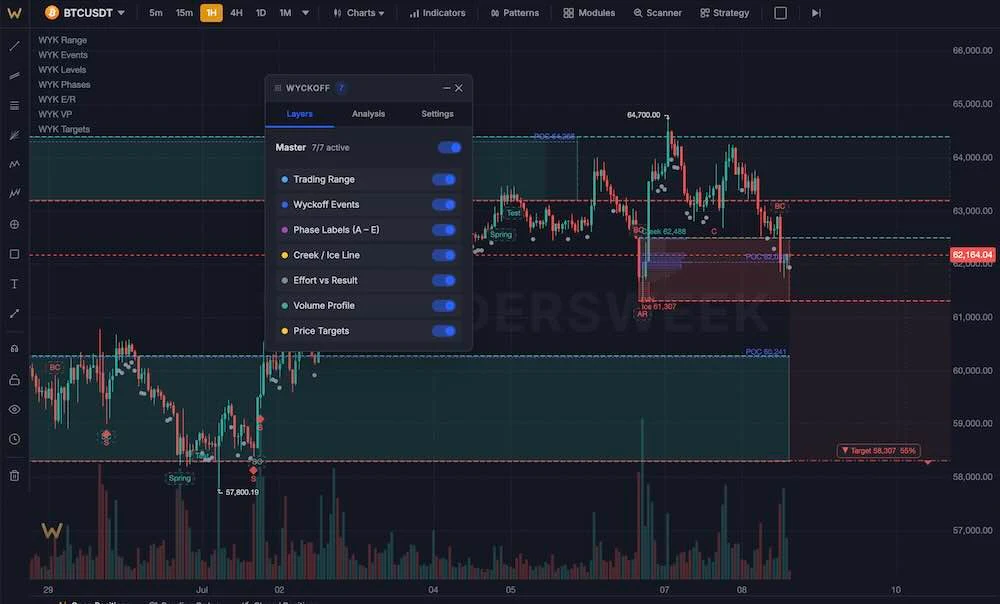Screen dimensions: 1000x604
Task: Select the measure ruler tool
Action: (x=14, y=313)
